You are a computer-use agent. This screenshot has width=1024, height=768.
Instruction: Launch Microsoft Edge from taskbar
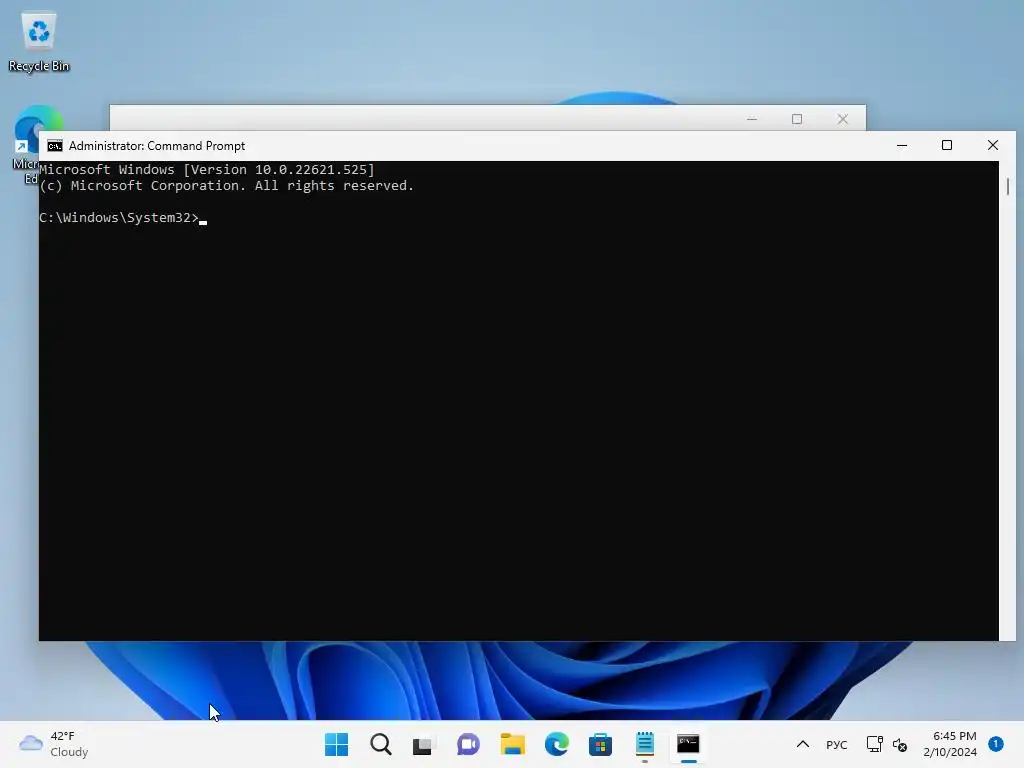(x=556, y=744)
